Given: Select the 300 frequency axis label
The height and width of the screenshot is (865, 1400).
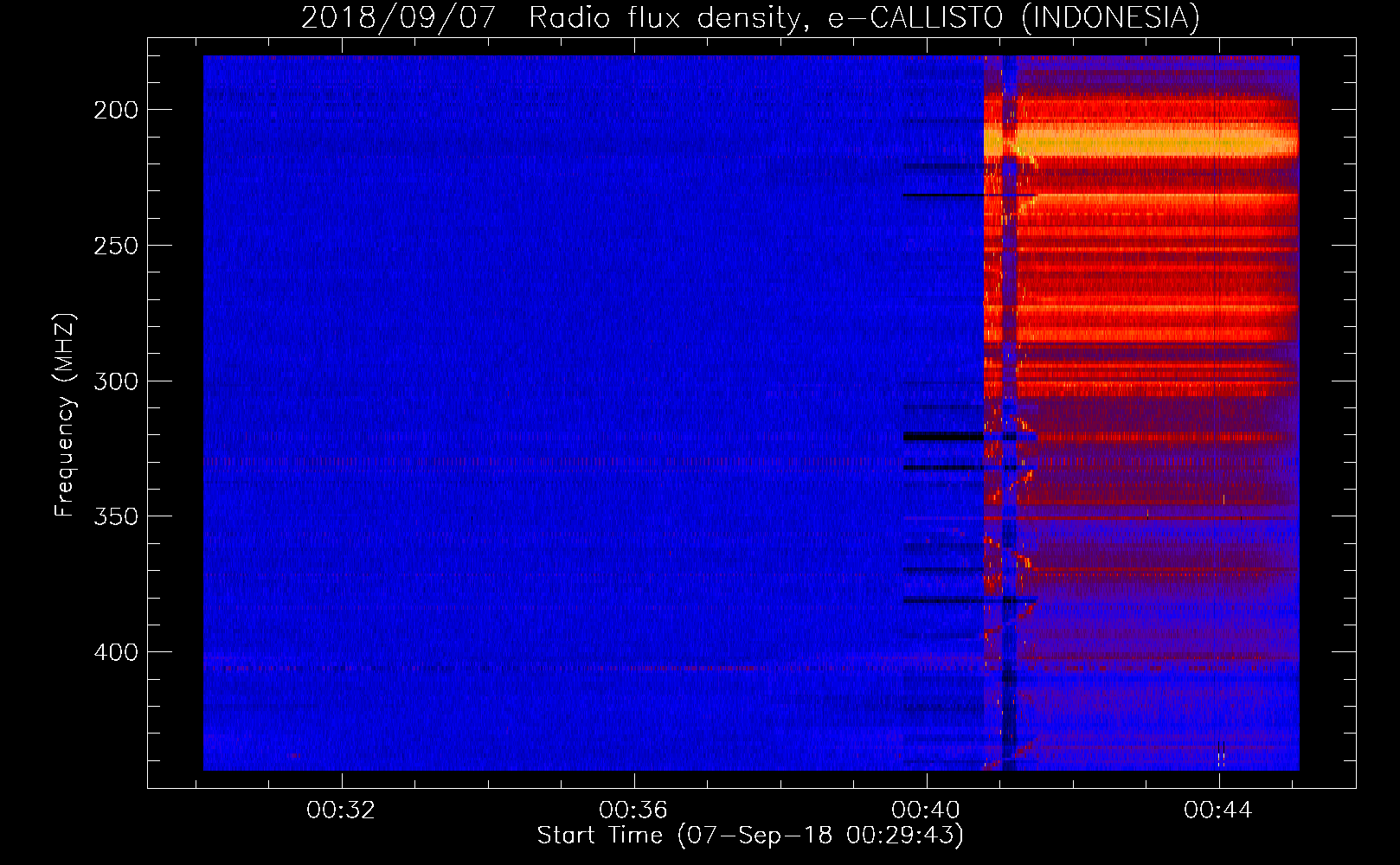Looking at the screenshot, I should pyautogui.click(x=116, y=381).
